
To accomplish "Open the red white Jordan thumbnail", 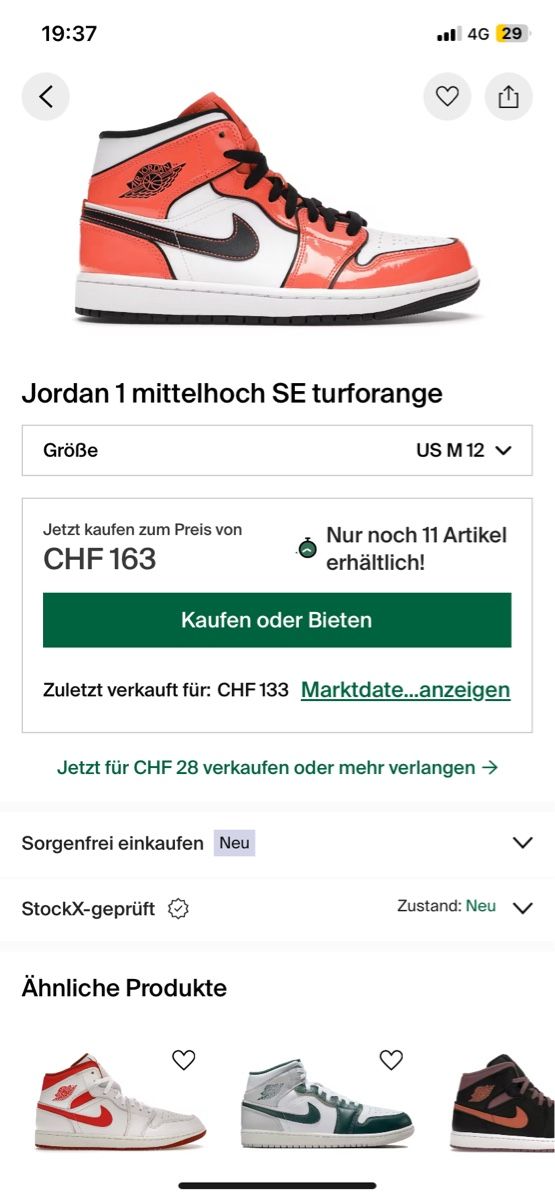I will (121, 1101).
